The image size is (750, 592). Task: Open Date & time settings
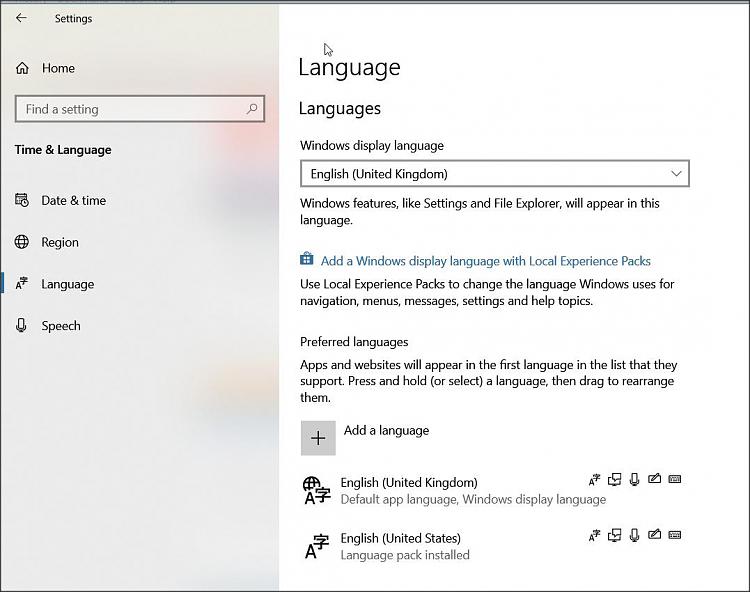tap(61, 200)
